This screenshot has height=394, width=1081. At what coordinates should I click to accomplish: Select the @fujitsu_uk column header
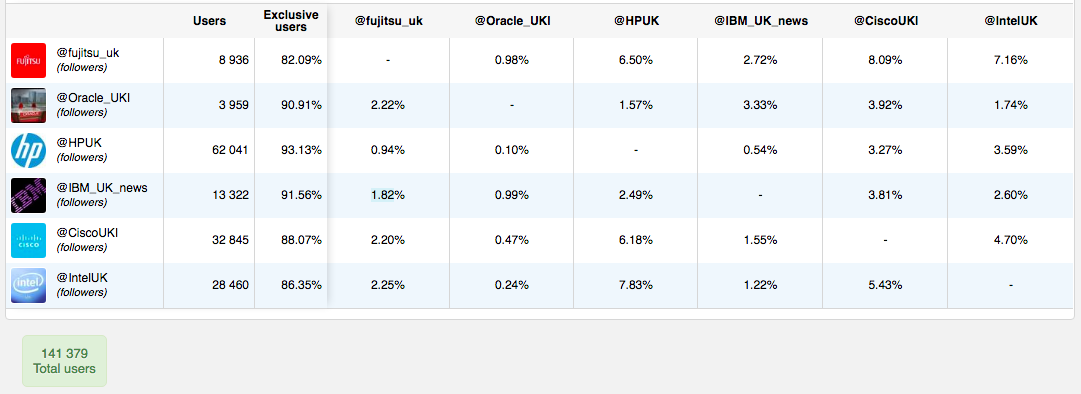(x=389, y=21)
